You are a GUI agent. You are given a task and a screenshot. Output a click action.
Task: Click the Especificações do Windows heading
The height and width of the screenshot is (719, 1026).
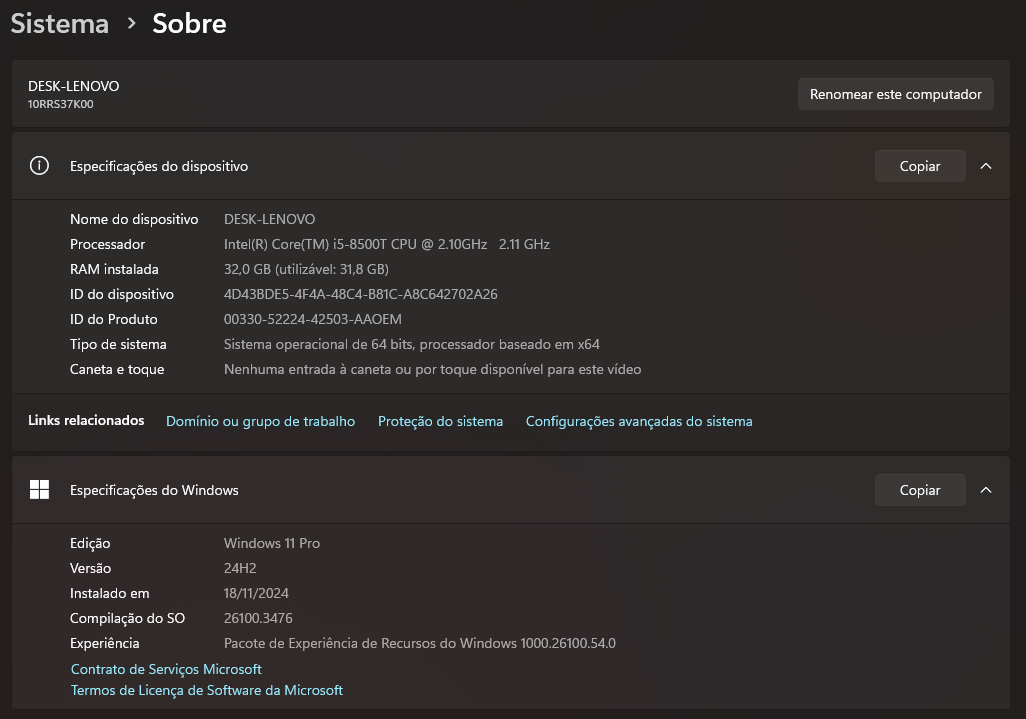pyautogui.click(x=154, y=490)
